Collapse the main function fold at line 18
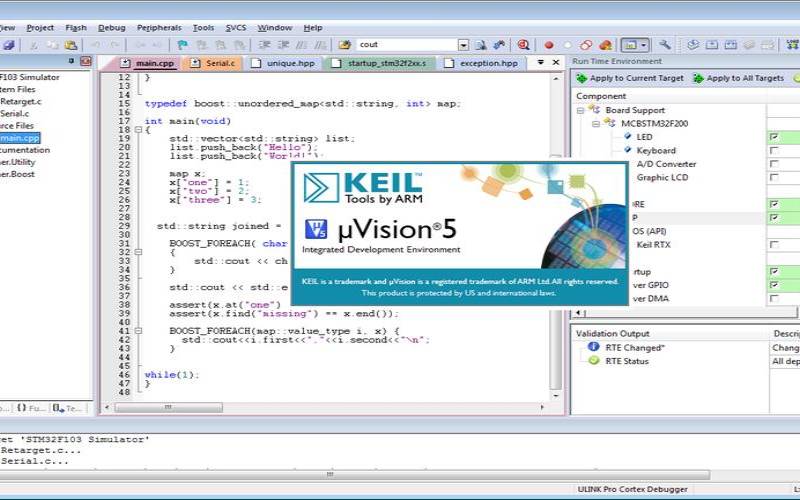The image size is (800, 500). click(x=138, y=130)
